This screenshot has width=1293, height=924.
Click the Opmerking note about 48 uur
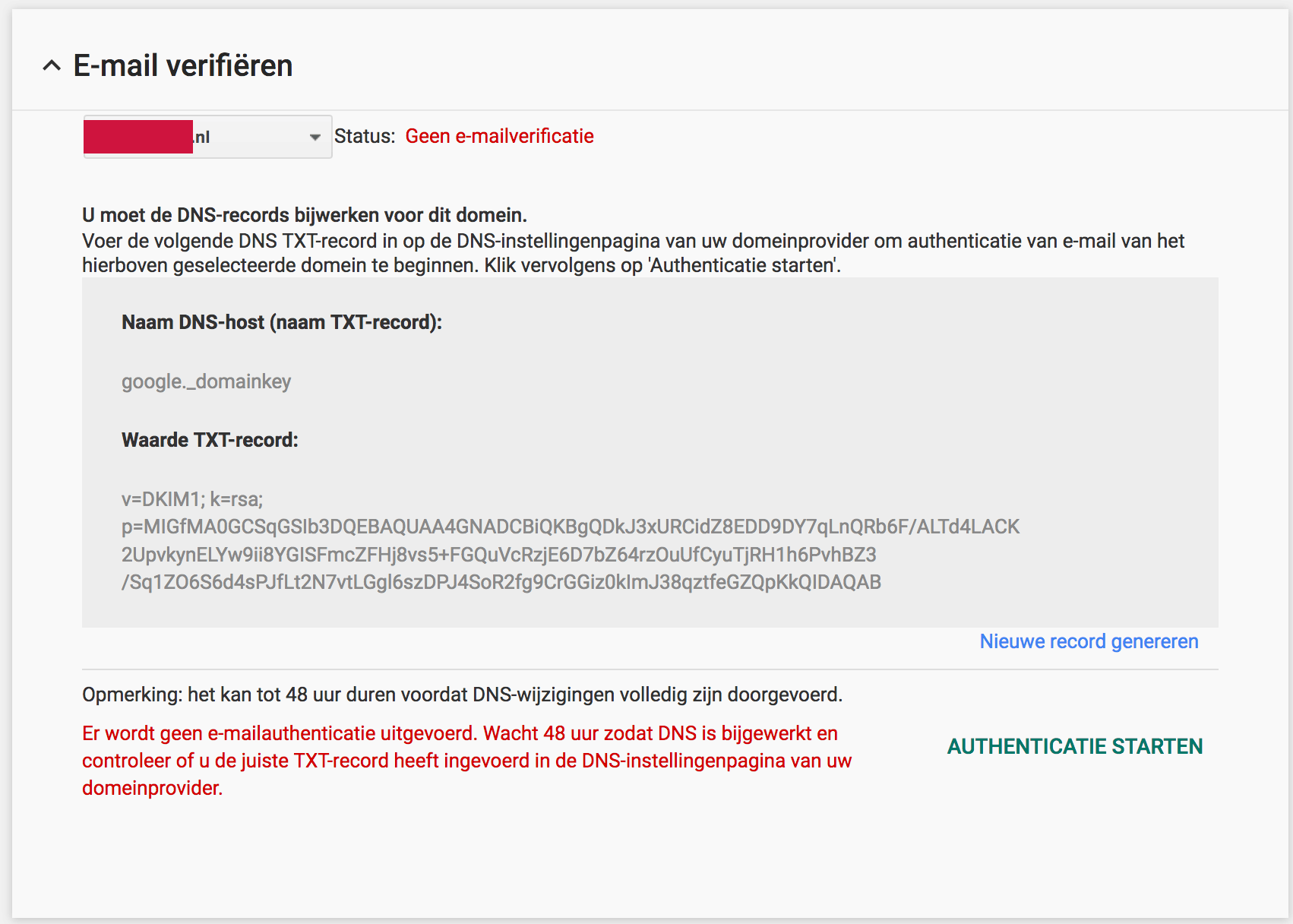462,695
